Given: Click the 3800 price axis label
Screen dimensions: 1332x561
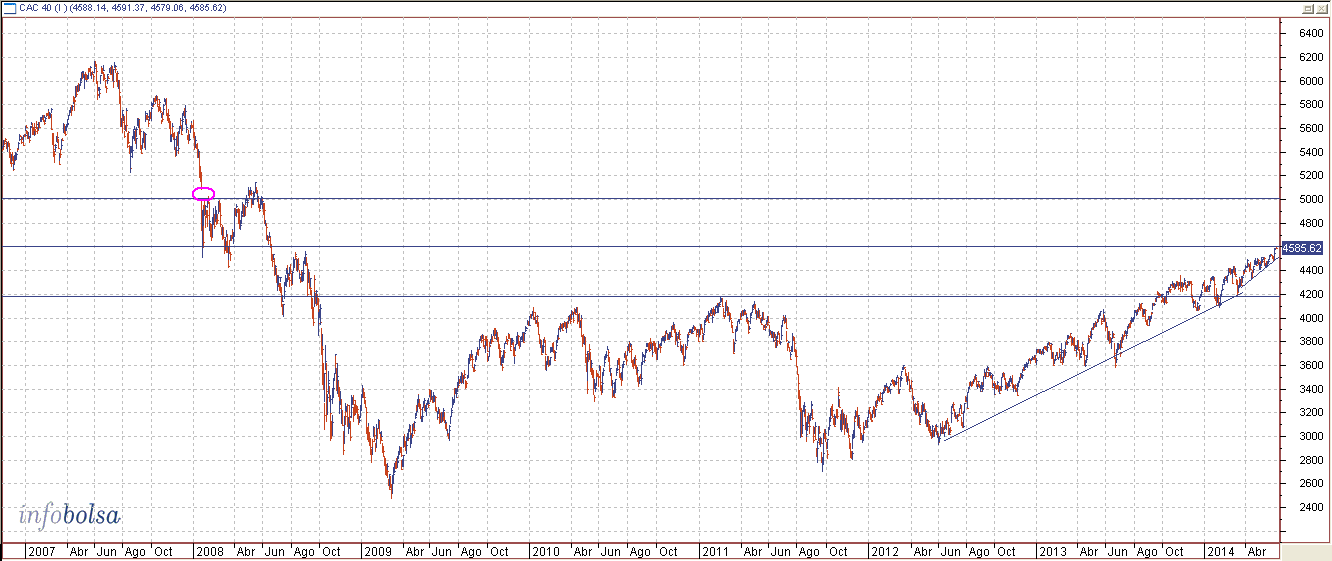Looking at the screenshot, I should (1310, 342).
